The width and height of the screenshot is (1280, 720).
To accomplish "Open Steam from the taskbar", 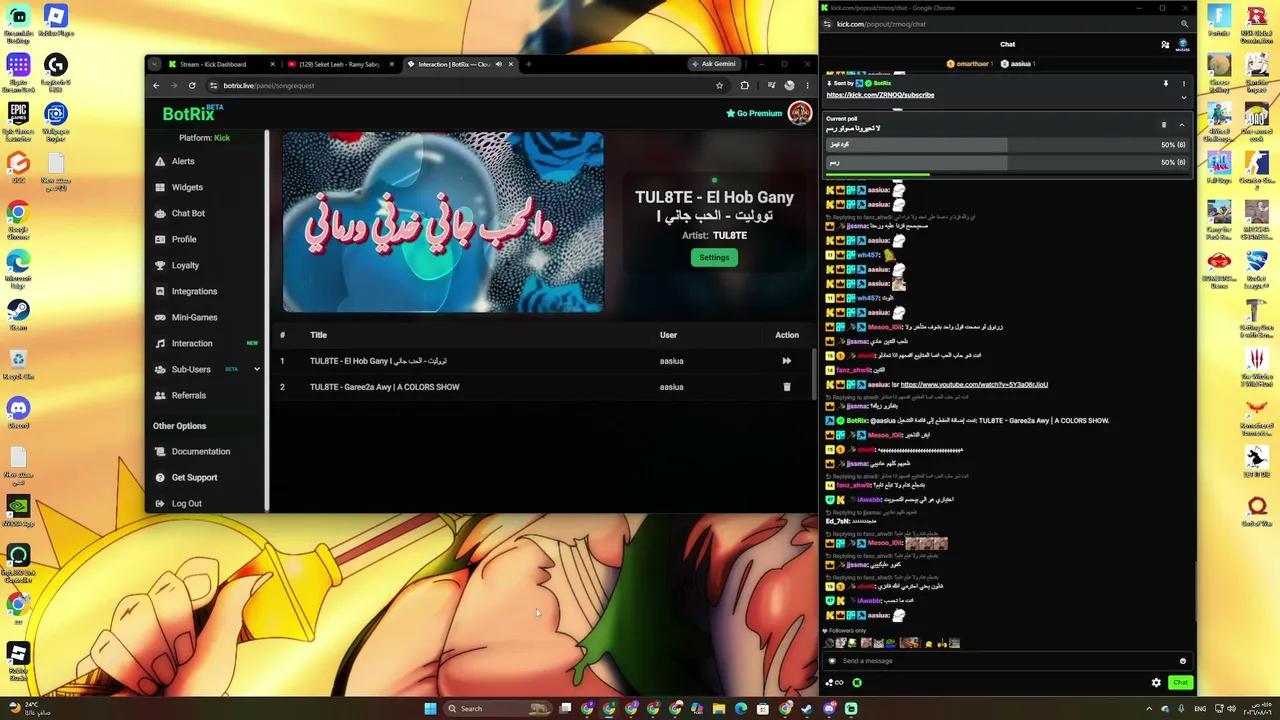I will click(x=807, y=709).
